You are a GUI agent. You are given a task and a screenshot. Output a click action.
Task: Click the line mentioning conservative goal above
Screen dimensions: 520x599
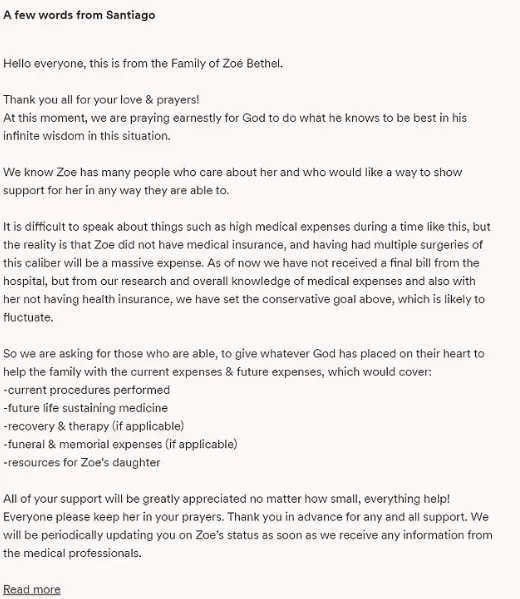[244, 299]
